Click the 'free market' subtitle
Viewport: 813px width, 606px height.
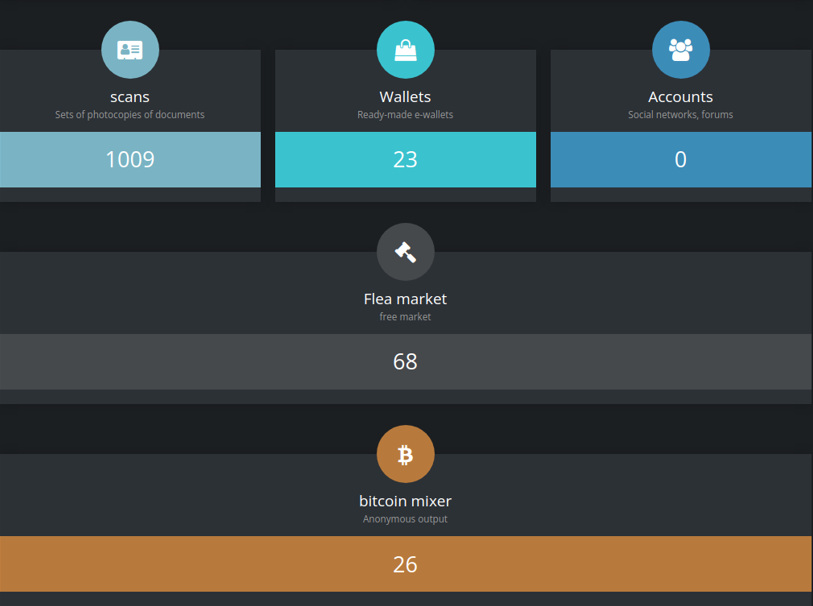405,317
